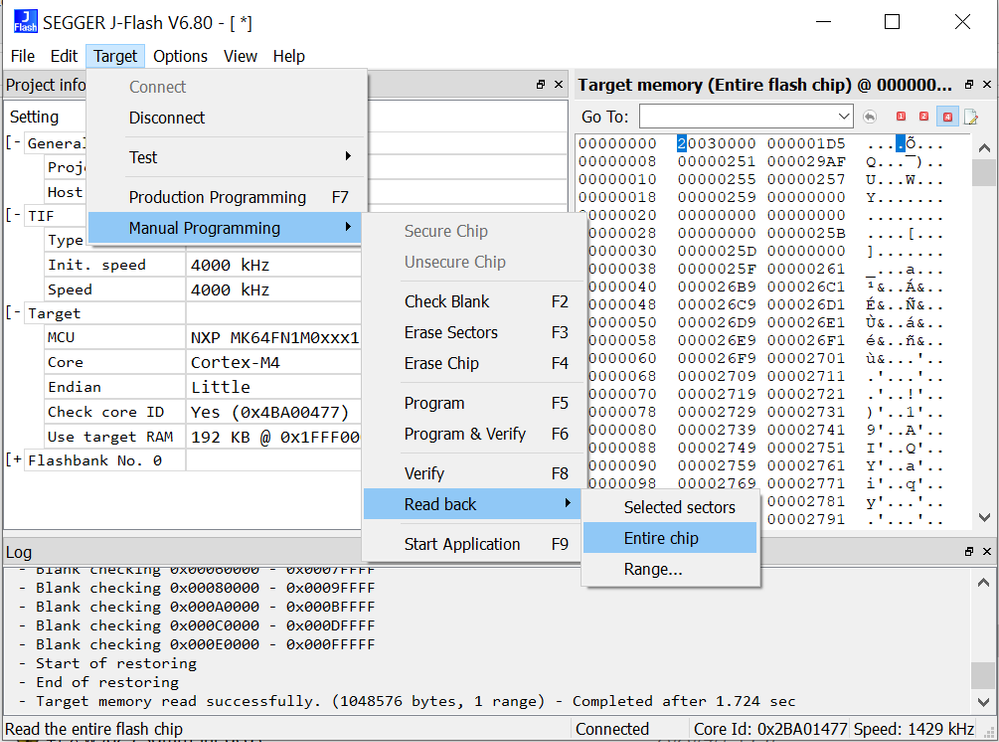Undock the Target memory panel

(x=969, y=84)
